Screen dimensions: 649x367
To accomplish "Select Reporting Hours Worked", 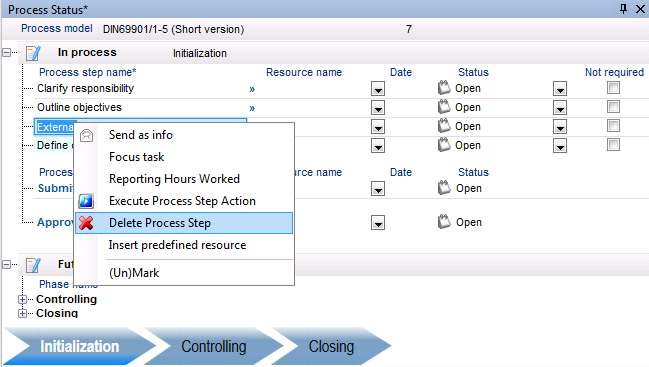I will pyautogui.click(x=184, y=179).
